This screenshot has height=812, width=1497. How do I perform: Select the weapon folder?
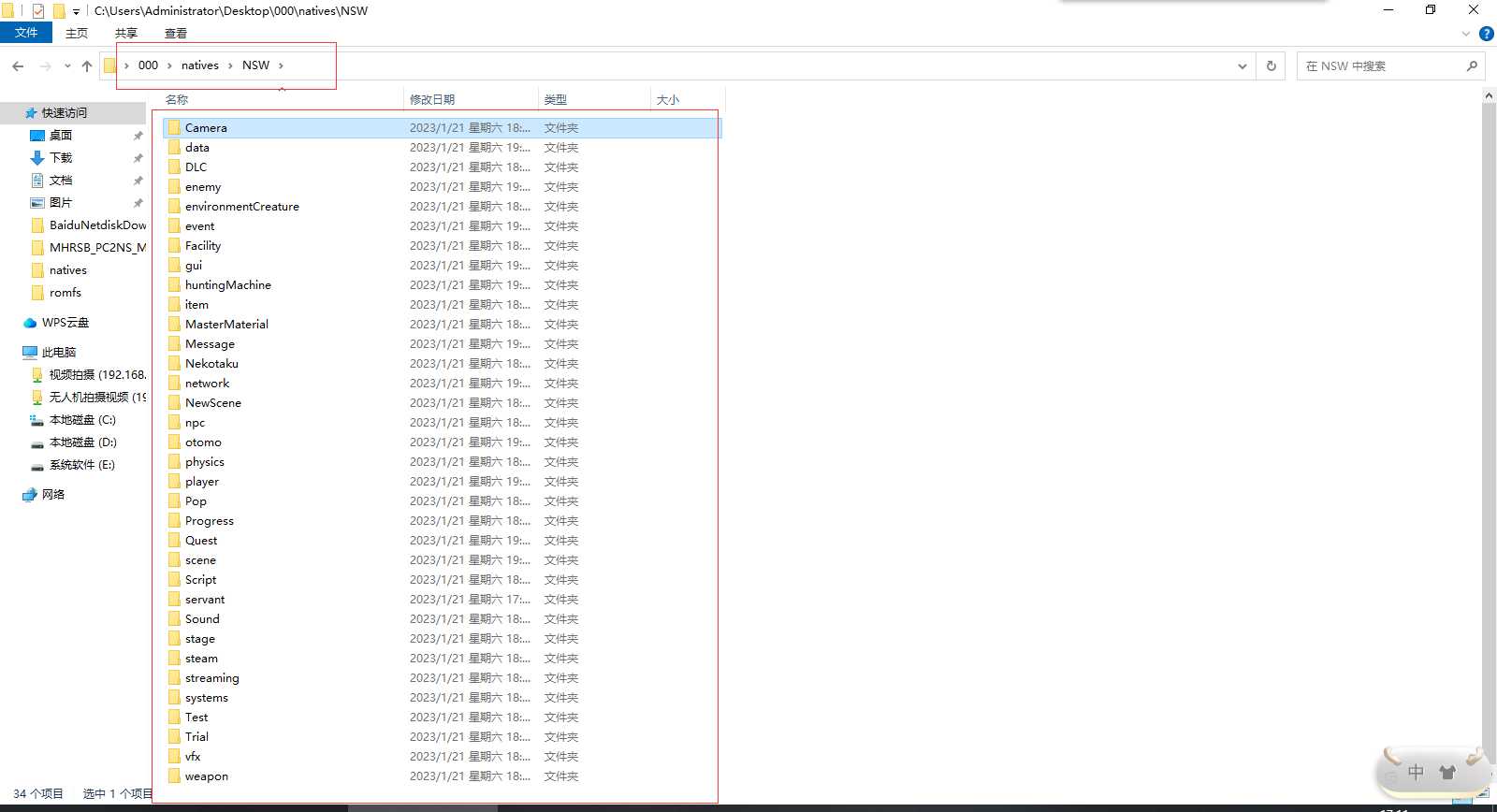(206, 776)
